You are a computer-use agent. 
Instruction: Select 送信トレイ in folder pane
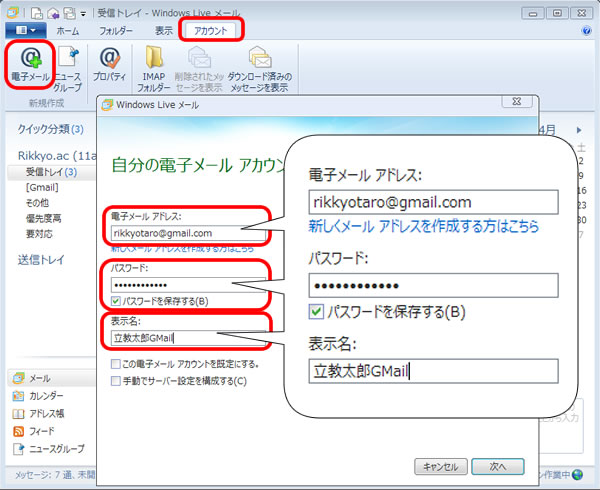click(x=41, y=260)
